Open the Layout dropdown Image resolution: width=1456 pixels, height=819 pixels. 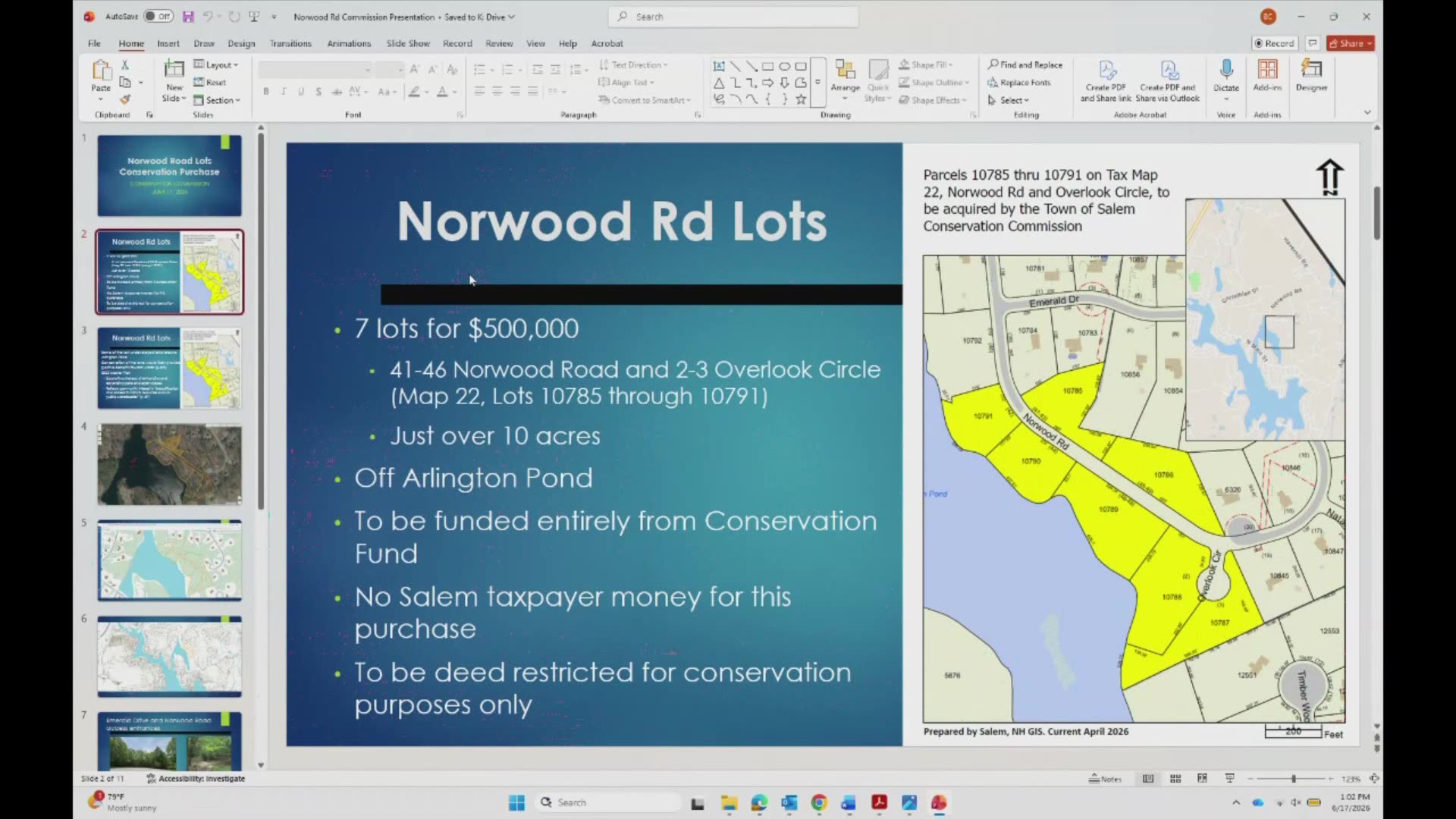(216, 65)
